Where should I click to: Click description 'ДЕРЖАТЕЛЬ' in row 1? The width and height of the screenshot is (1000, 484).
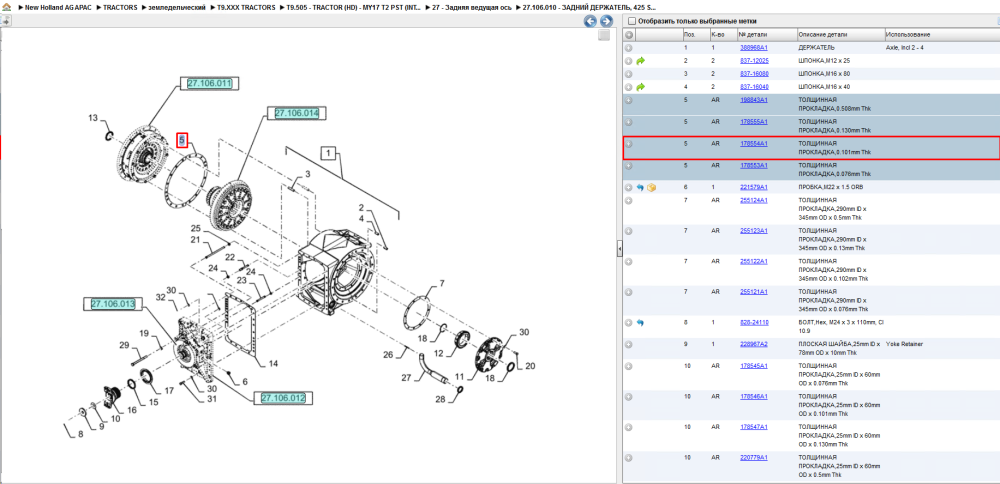(x=816, y=48)
